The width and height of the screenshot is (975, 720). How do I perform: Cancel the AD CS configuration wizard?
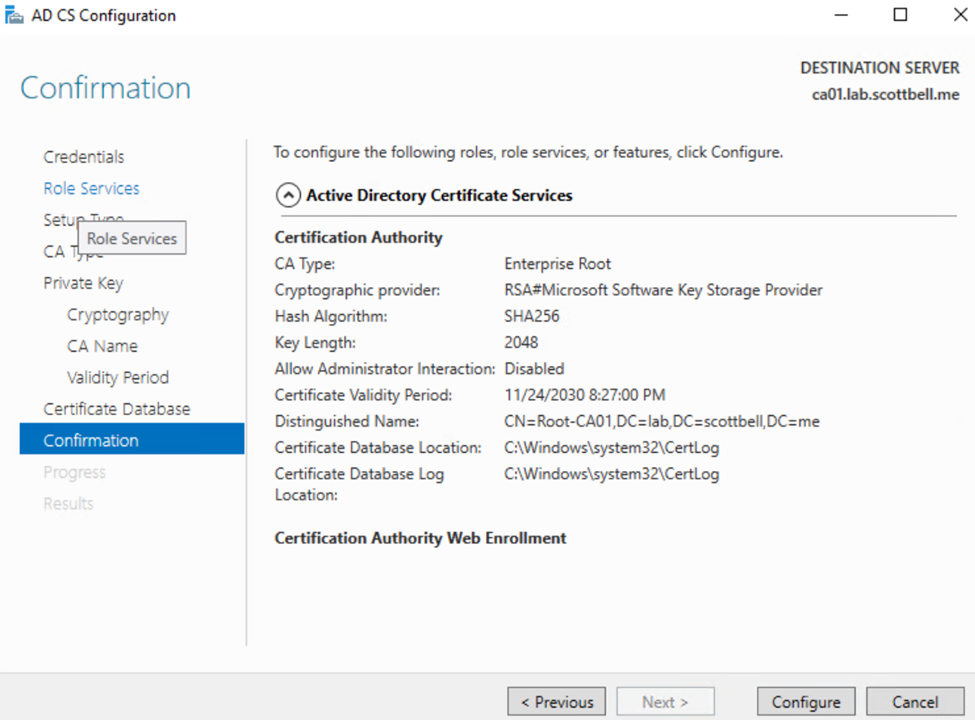click(915, 702)
